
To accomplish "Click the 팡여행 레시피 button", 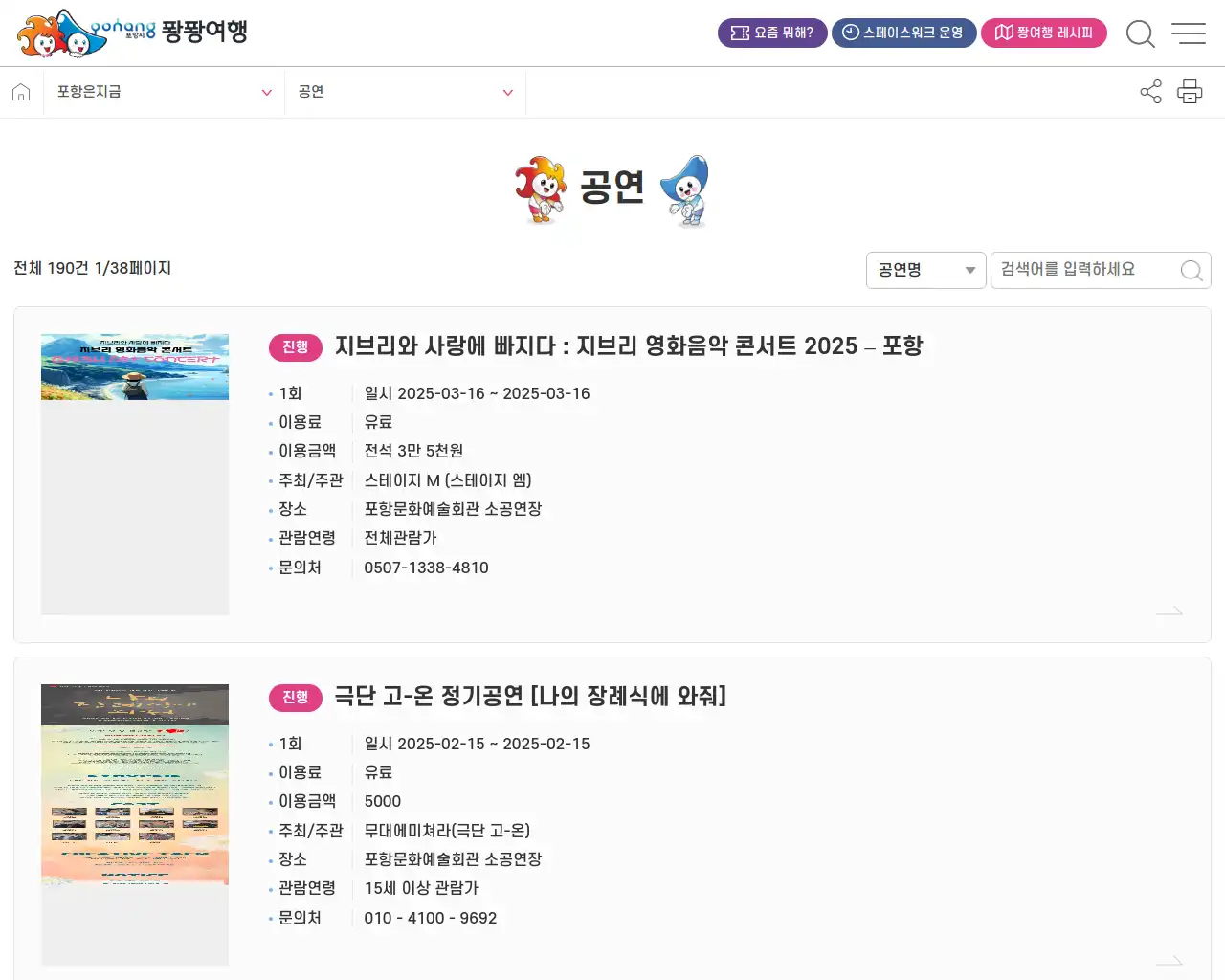I will [x=1043, y=33].
